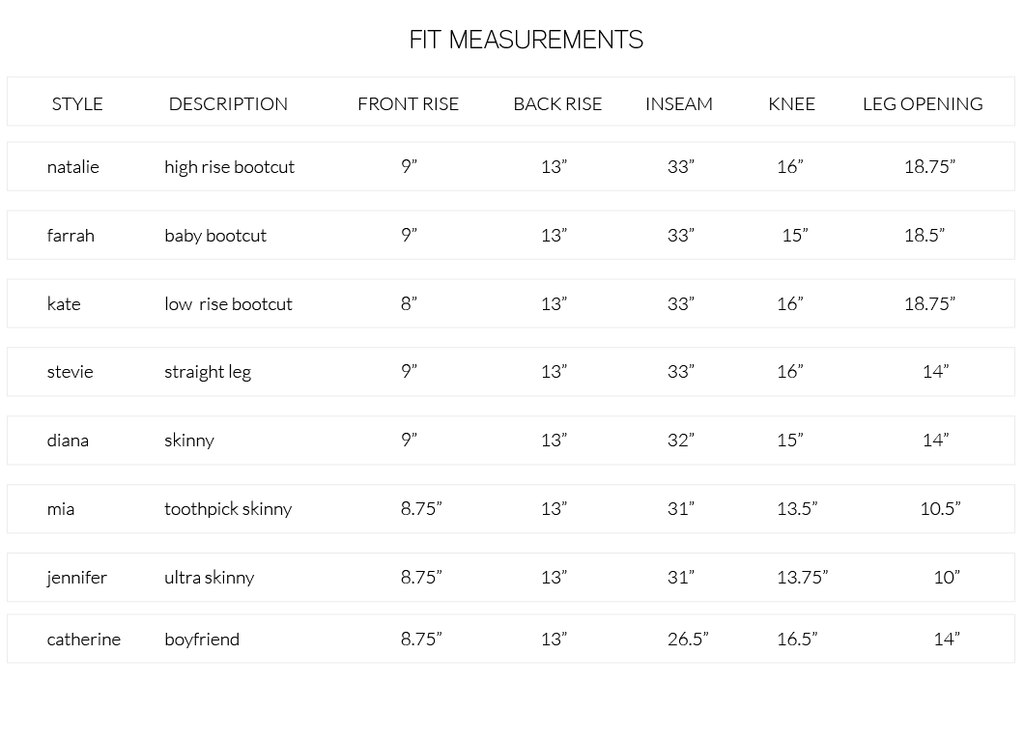Image resolution: width=1024 pixels, height=740 pixels.
Task: Click jennifer's 13.75" knee measurement
Action: pyautogui.click(x=802, y=577)
